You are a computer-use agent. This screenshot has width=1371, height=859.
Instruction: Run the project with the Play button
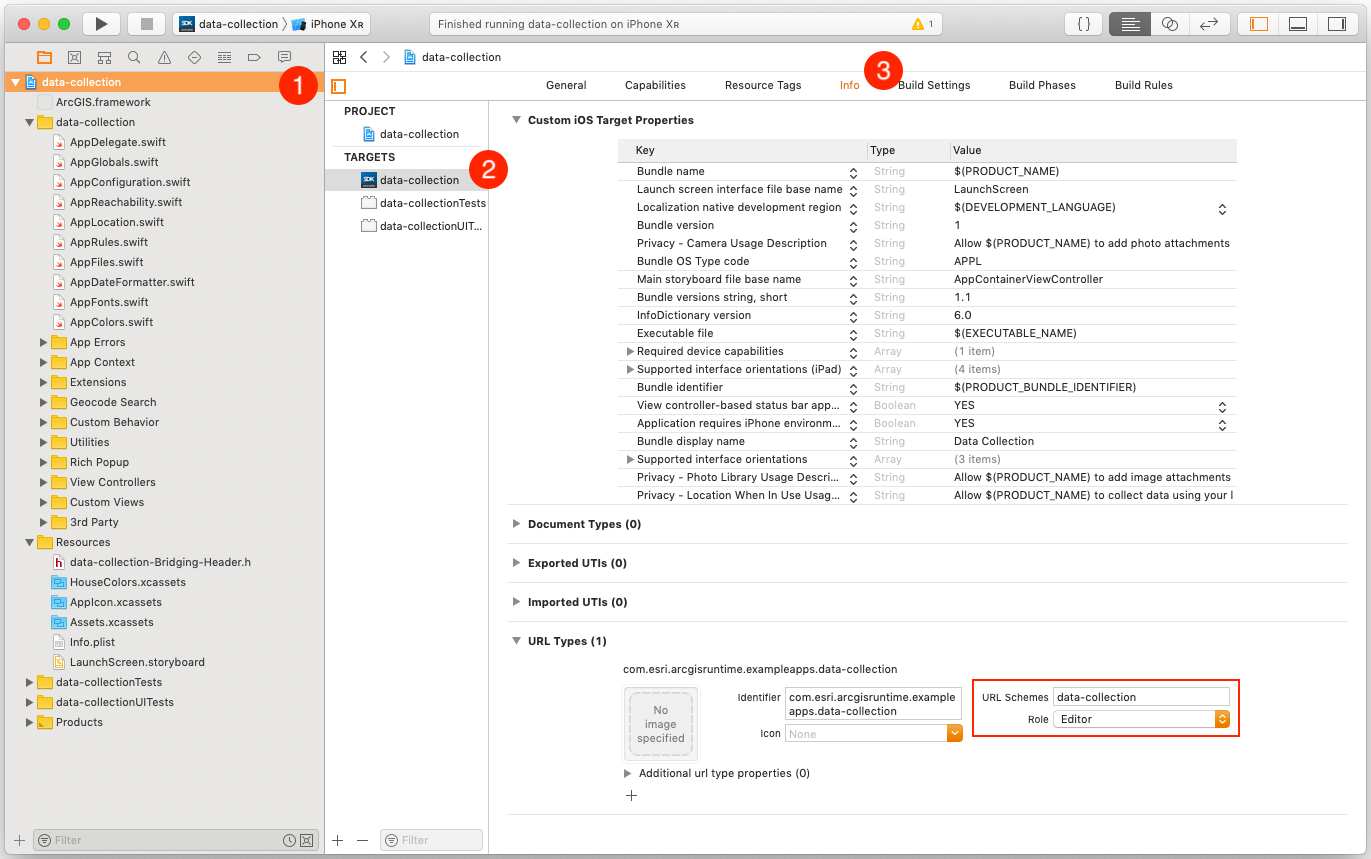pyautogui.click(x=101, y=24)
